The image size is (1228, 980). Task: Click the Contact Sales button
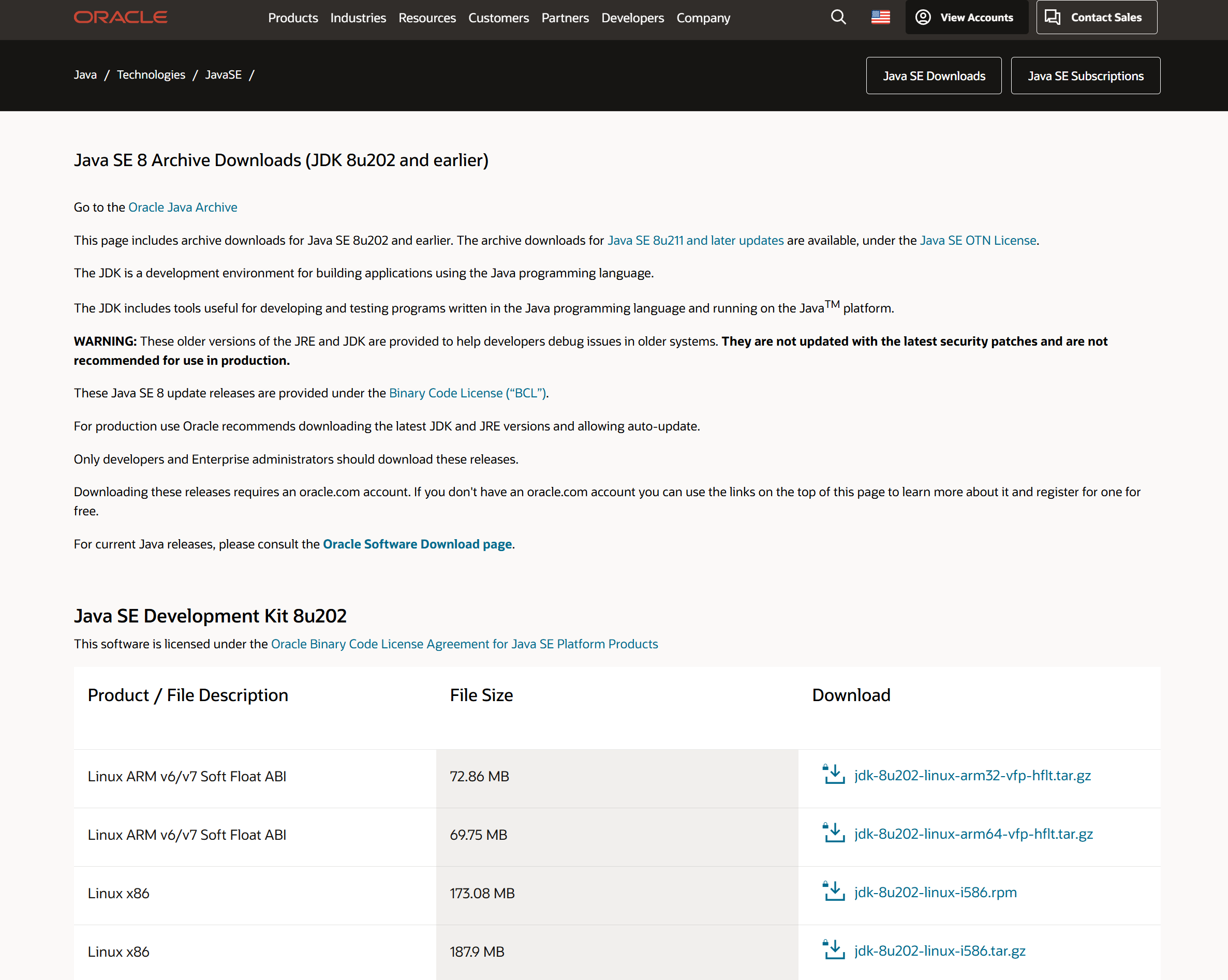[1097, 17]
